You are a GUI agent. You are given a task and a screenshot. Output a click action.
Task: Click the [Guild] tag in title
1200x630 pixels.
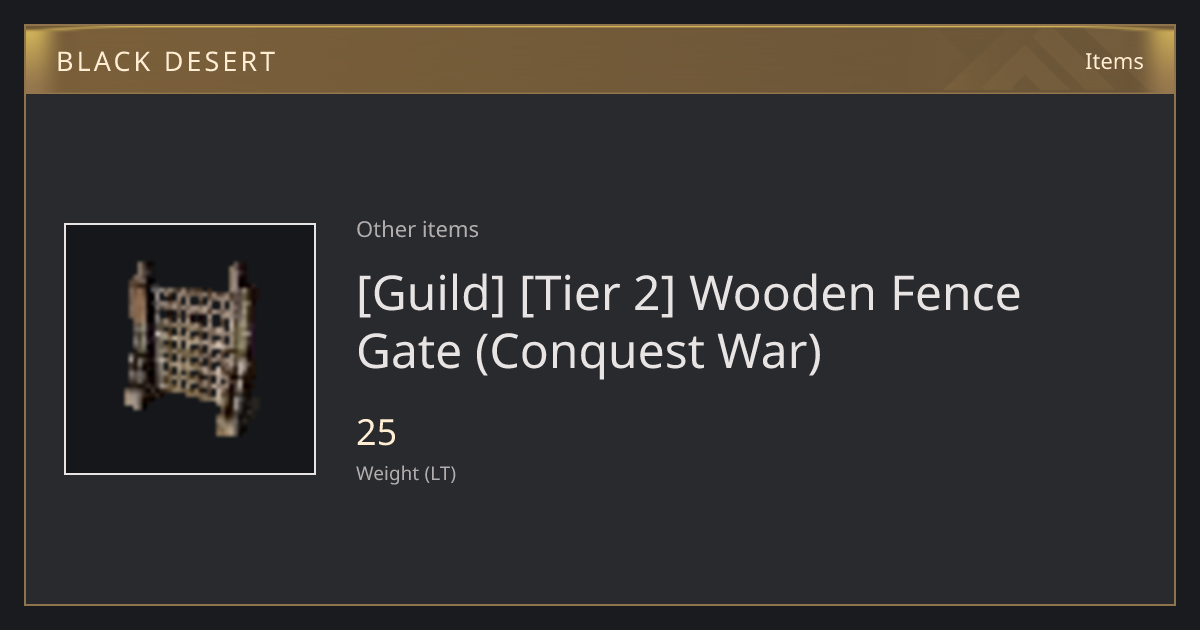tap(431, 294)
